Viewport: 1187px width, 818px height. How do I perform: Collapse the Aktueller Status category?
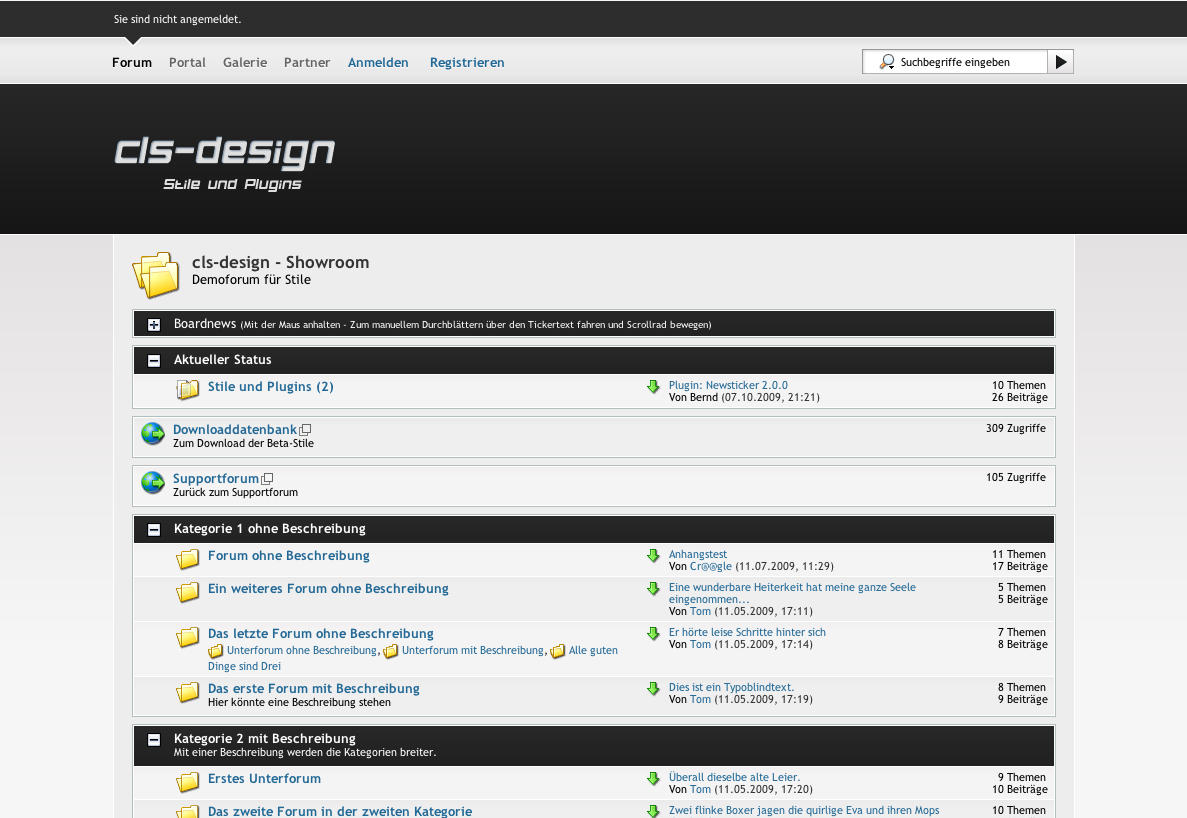coord(154,361)
